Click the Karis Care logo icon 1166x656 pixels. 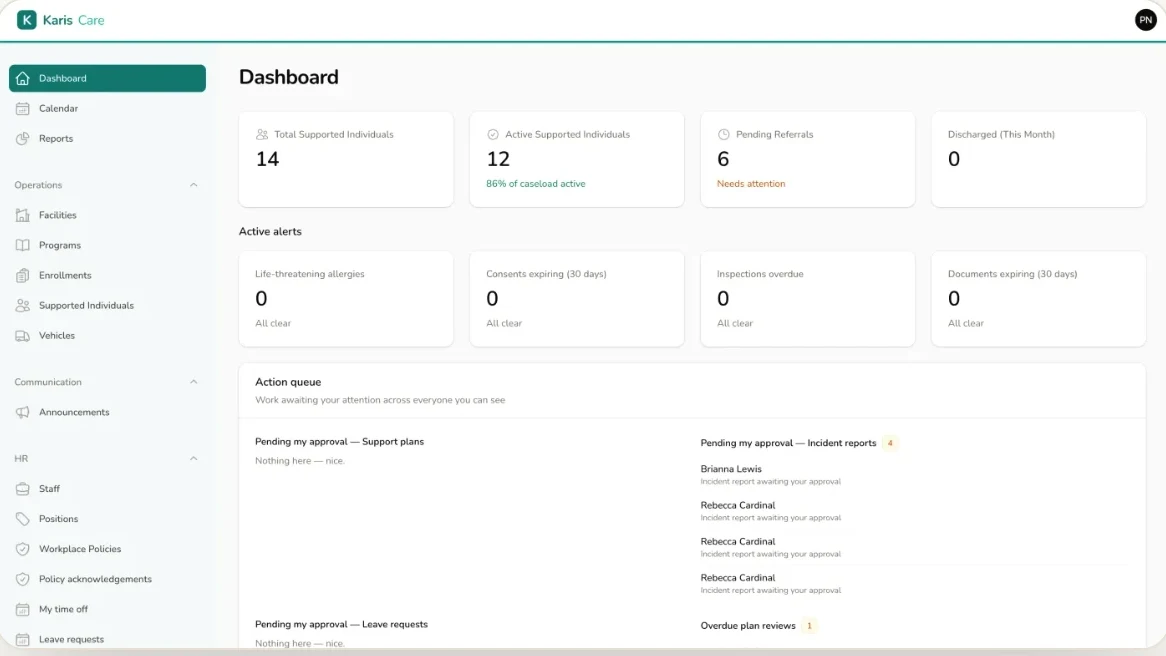27,20
